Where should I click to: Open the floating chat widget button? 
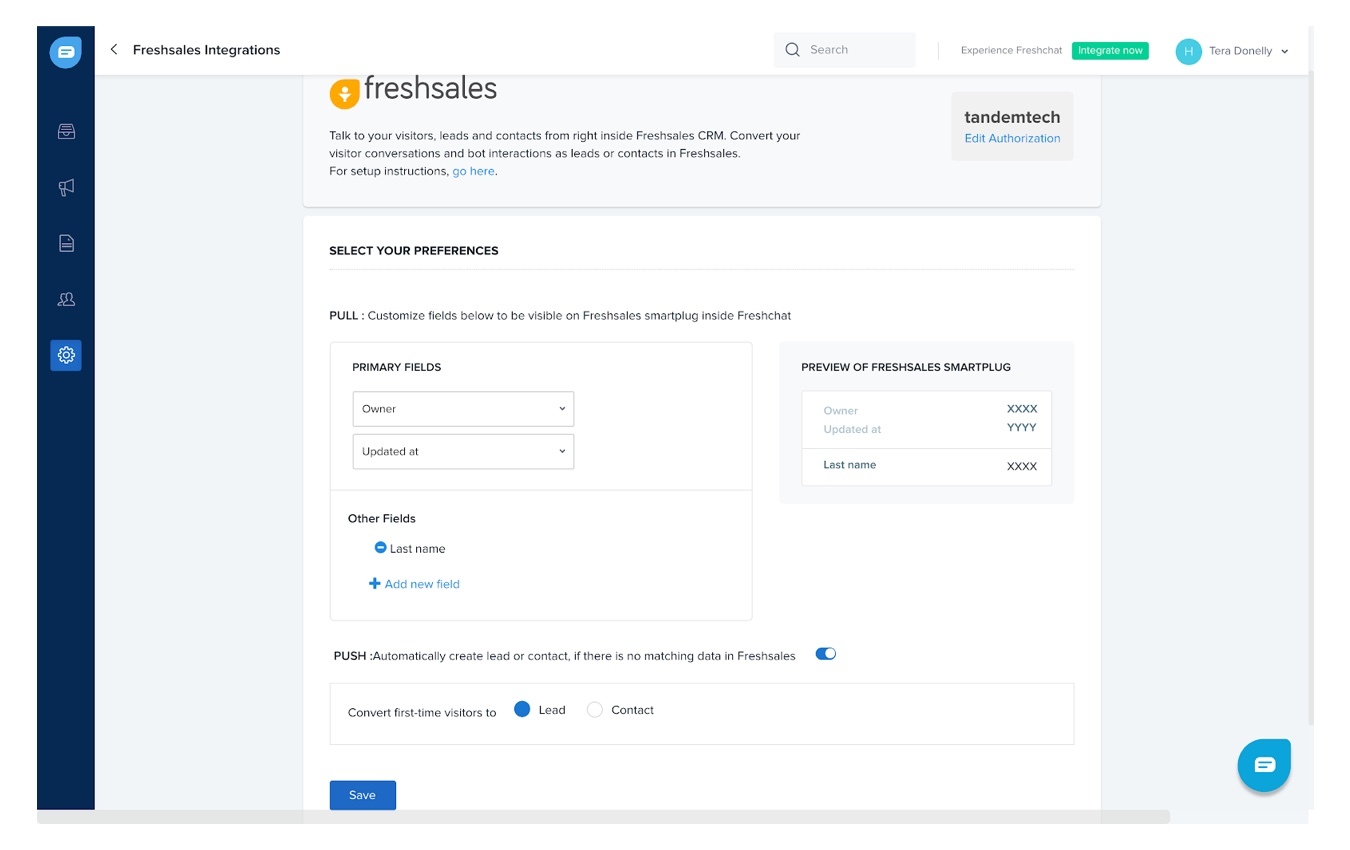(1264, 765)
